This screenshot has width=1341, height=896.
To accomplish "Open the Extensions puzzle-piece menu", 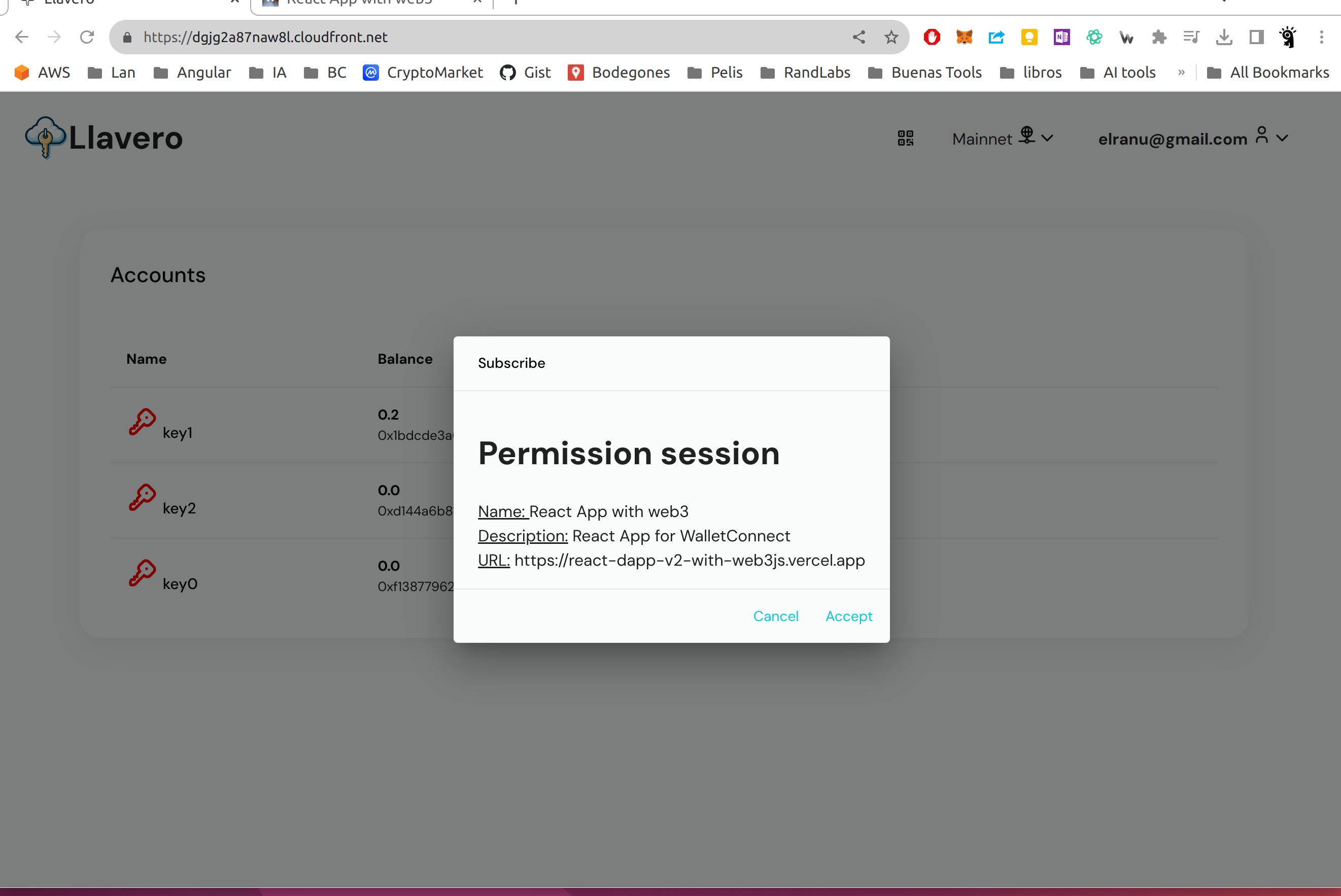I will (x=1159, y=37).
